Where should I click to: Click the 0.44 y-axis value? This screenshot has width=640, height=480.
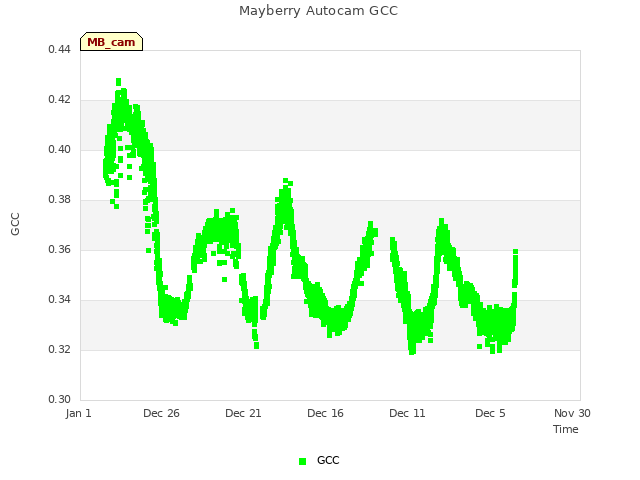click(x=60, y=49)
